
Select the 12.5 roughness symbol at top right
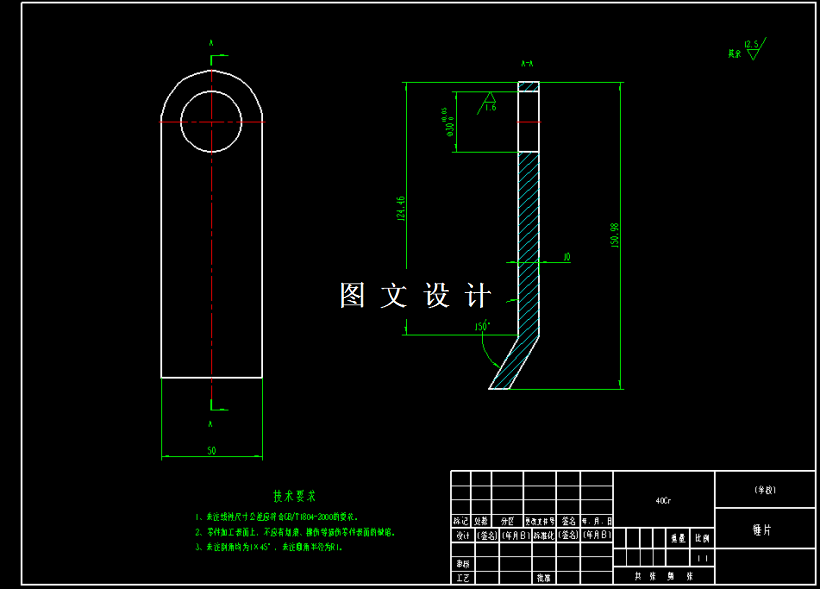click(755, 49)
